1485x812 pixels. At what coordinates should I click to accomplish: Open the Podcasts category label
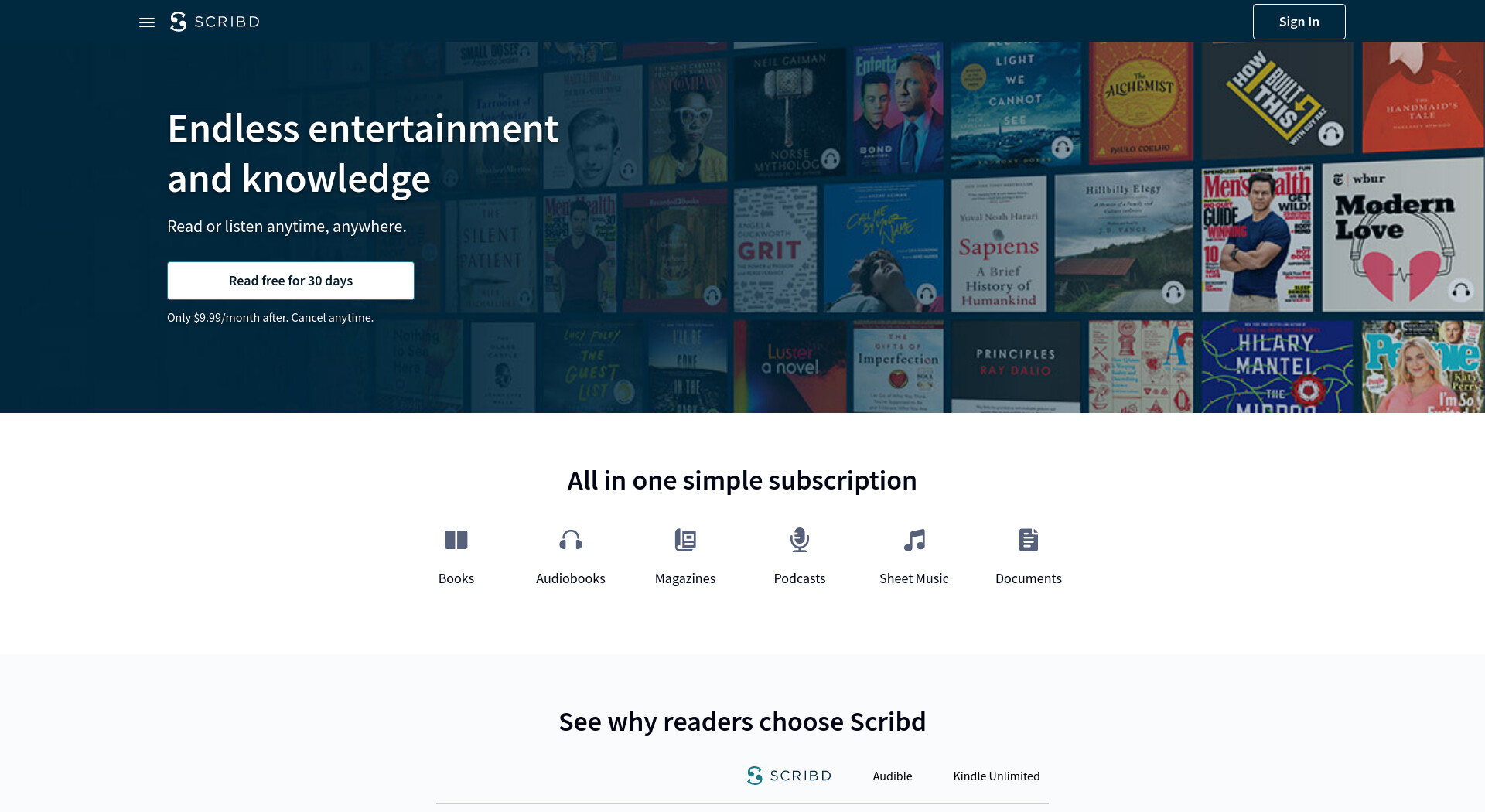[800, 578]
